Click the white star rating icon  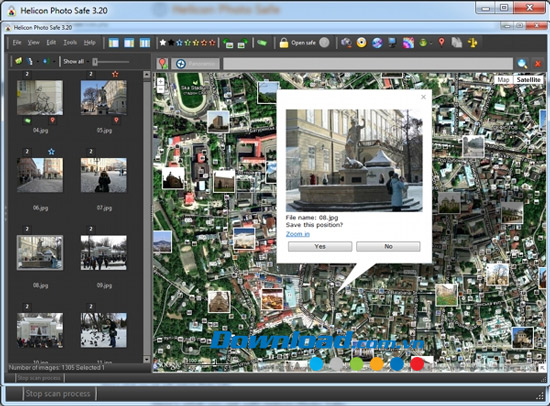point(163,43)
